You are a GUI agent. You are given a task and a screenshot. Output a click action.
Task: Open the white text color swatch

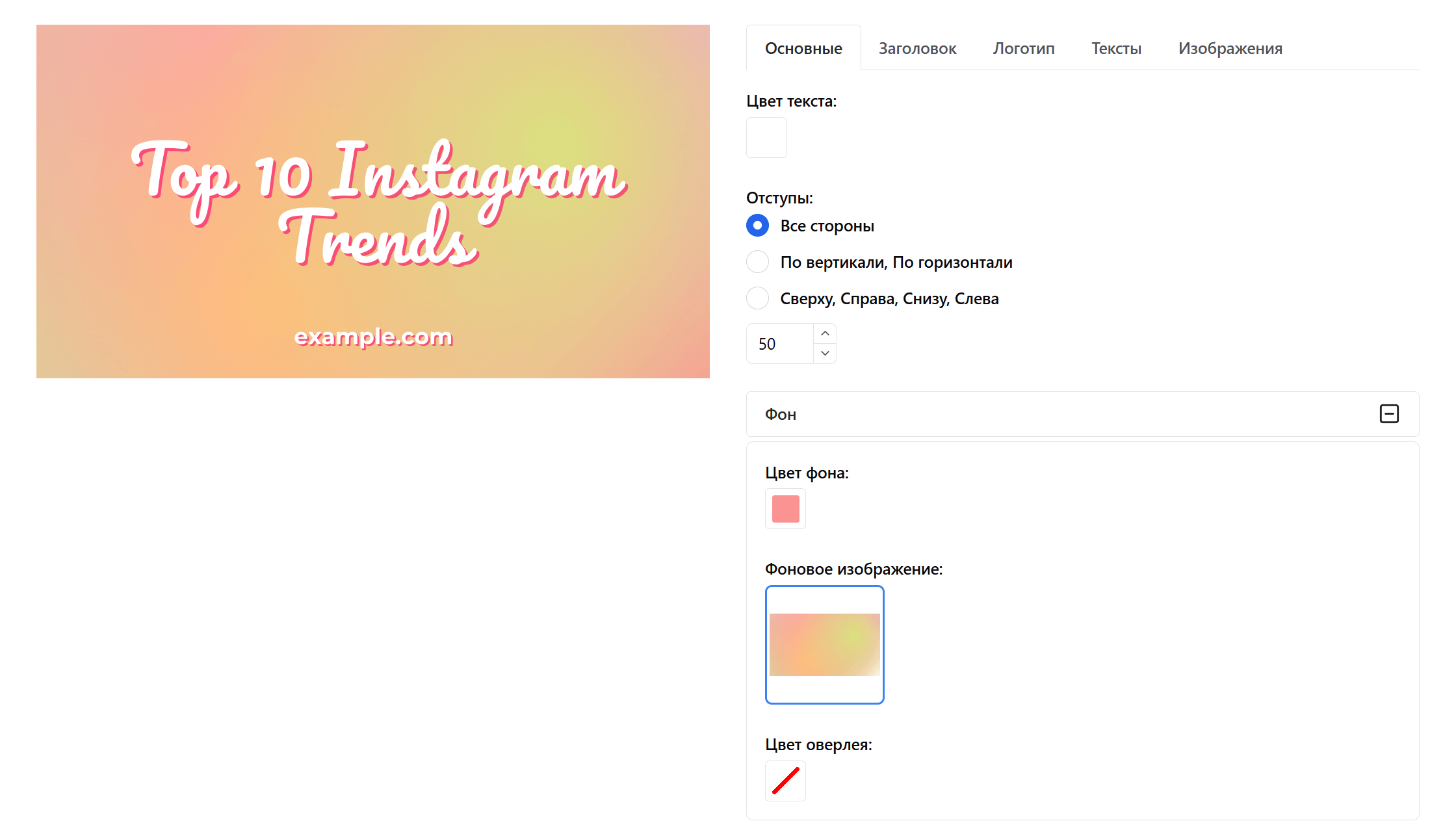pos(766,137)
